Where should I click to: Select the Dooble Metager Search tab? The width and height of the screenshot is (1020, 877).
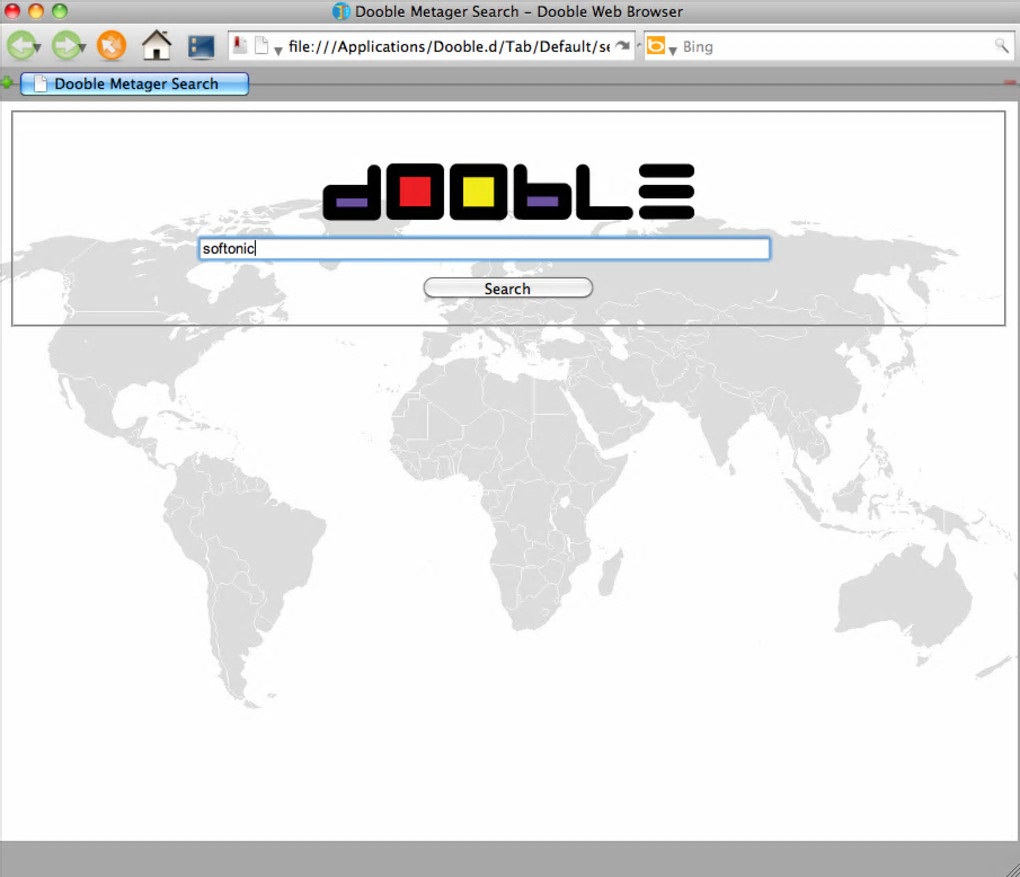135,84
